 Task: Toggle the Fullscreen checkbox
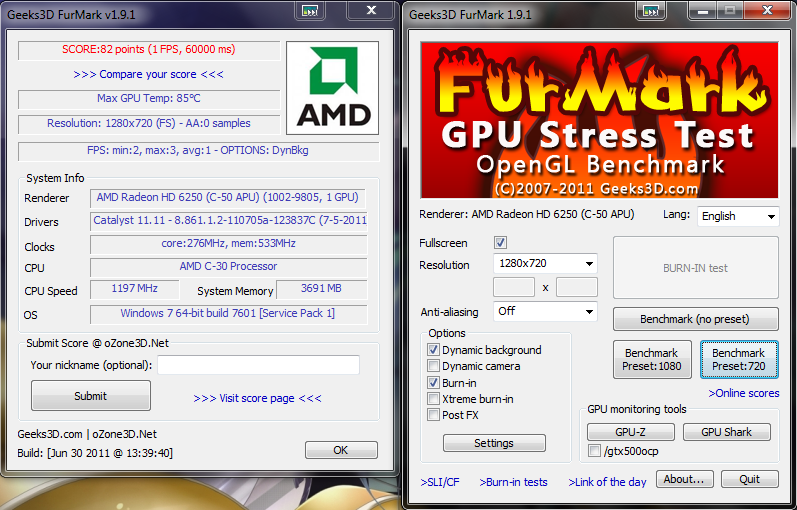point(500,243)
